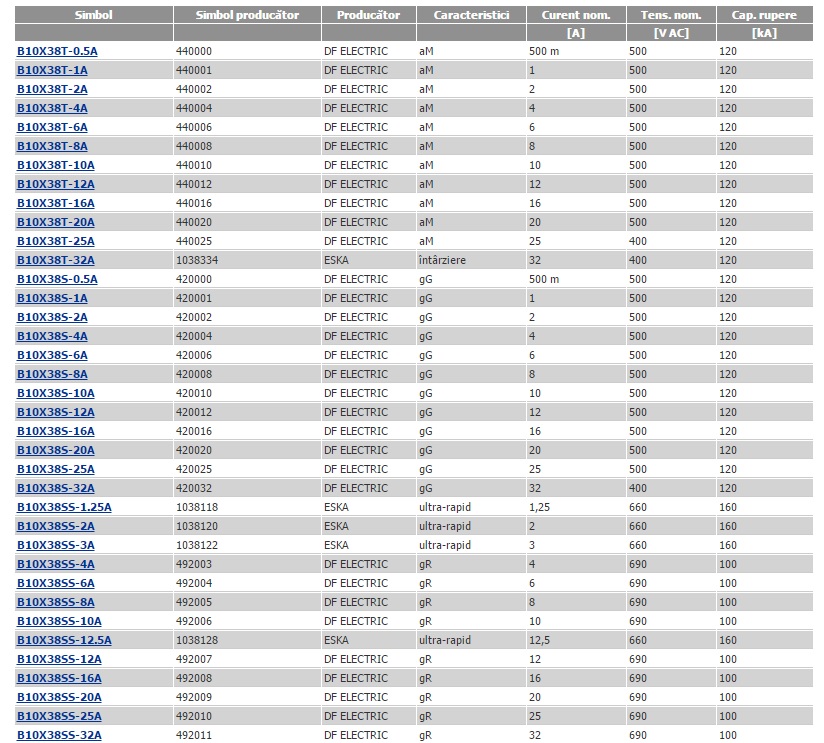Image resolution: width=824 pixels, height=743 pixels.
Task: Click the Simbol column header
Action: tap(94, 15)
